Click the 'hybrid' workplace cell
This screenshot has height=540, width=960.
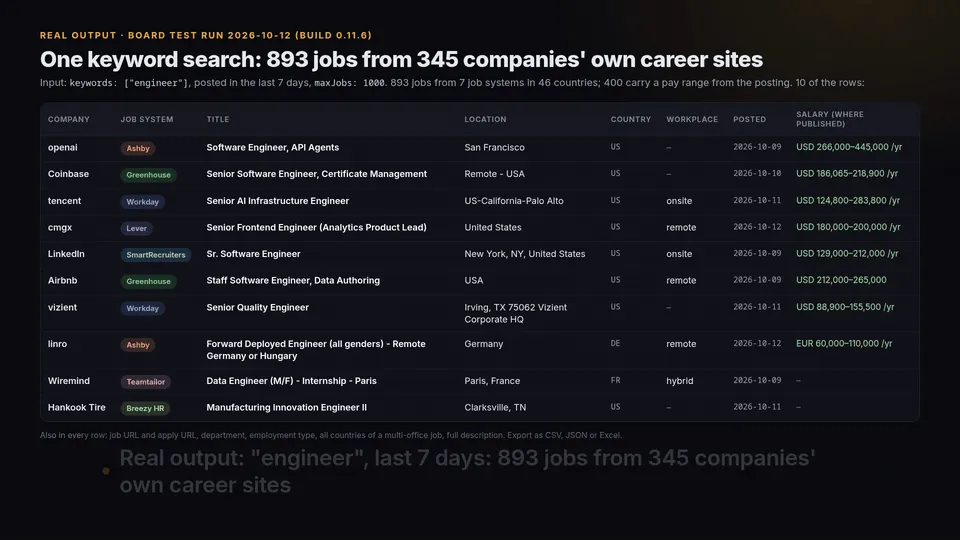680,381
